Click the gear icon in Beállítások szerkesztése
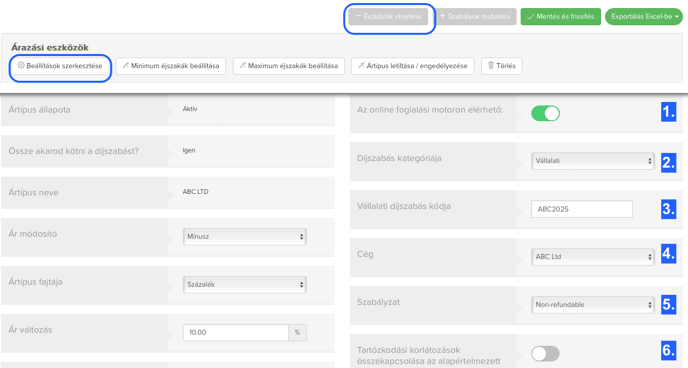688x368 pixels. (21, 65)
